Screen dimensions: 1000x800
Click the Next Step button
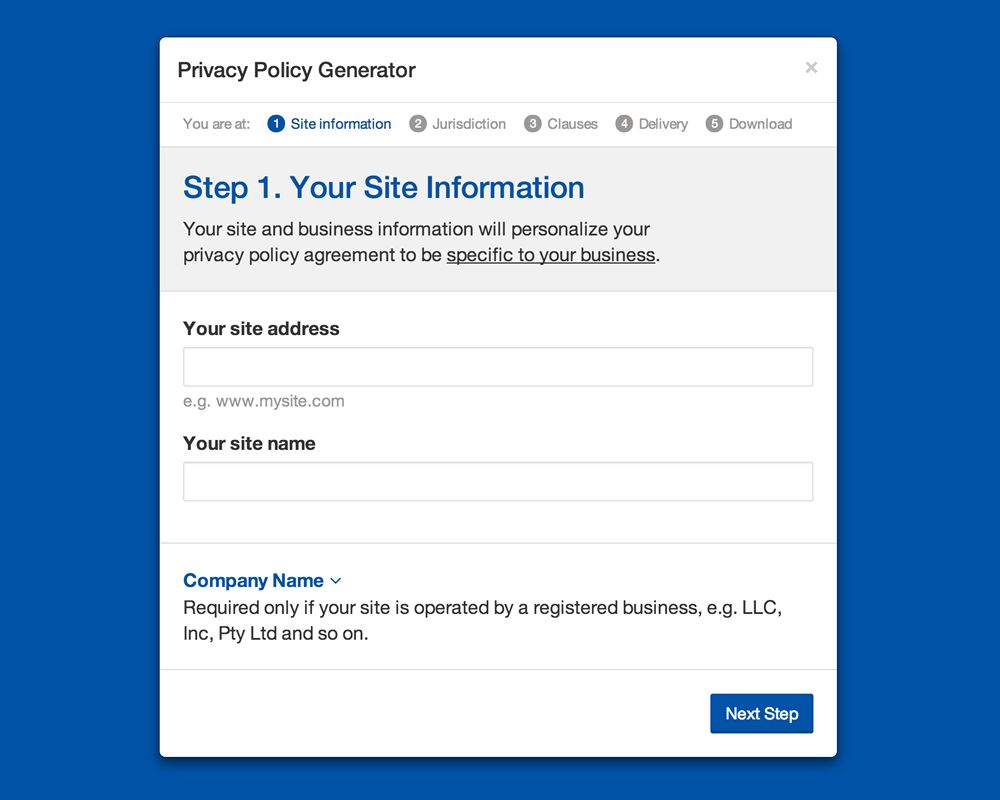(x=761, y=713)
